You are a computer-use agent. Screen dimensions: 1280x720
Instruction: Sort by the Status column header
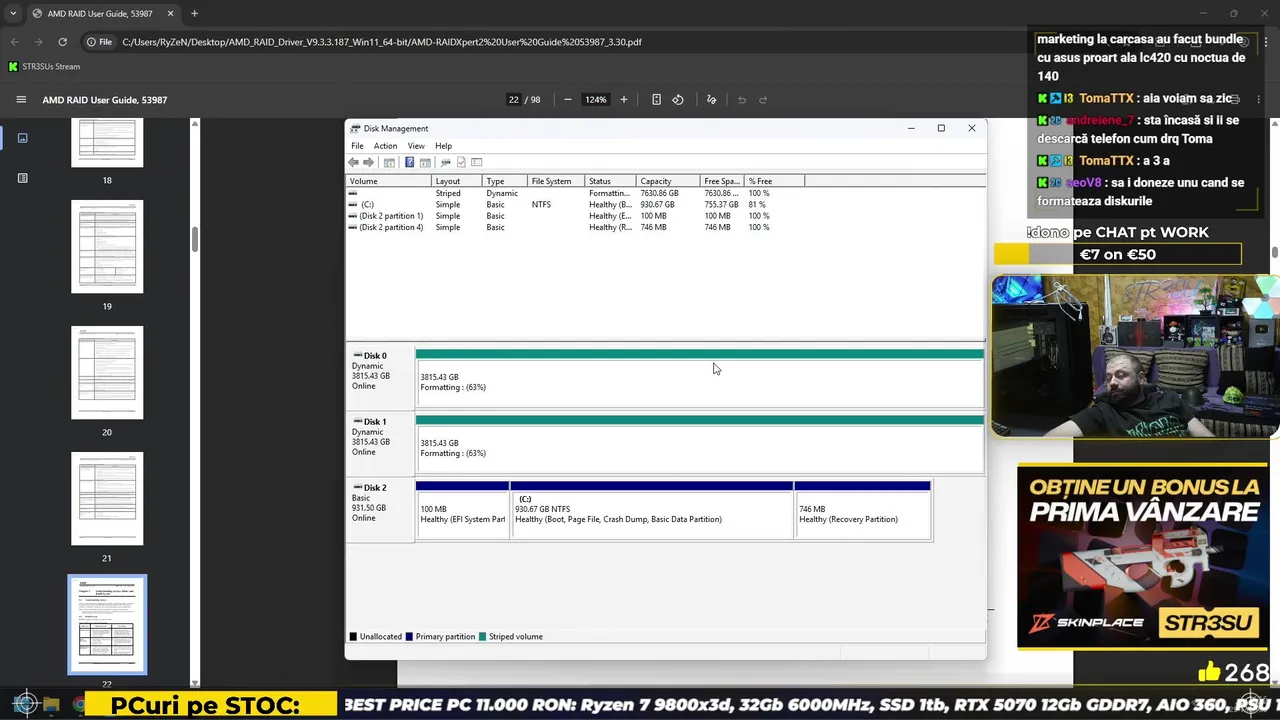coord(611,181)
